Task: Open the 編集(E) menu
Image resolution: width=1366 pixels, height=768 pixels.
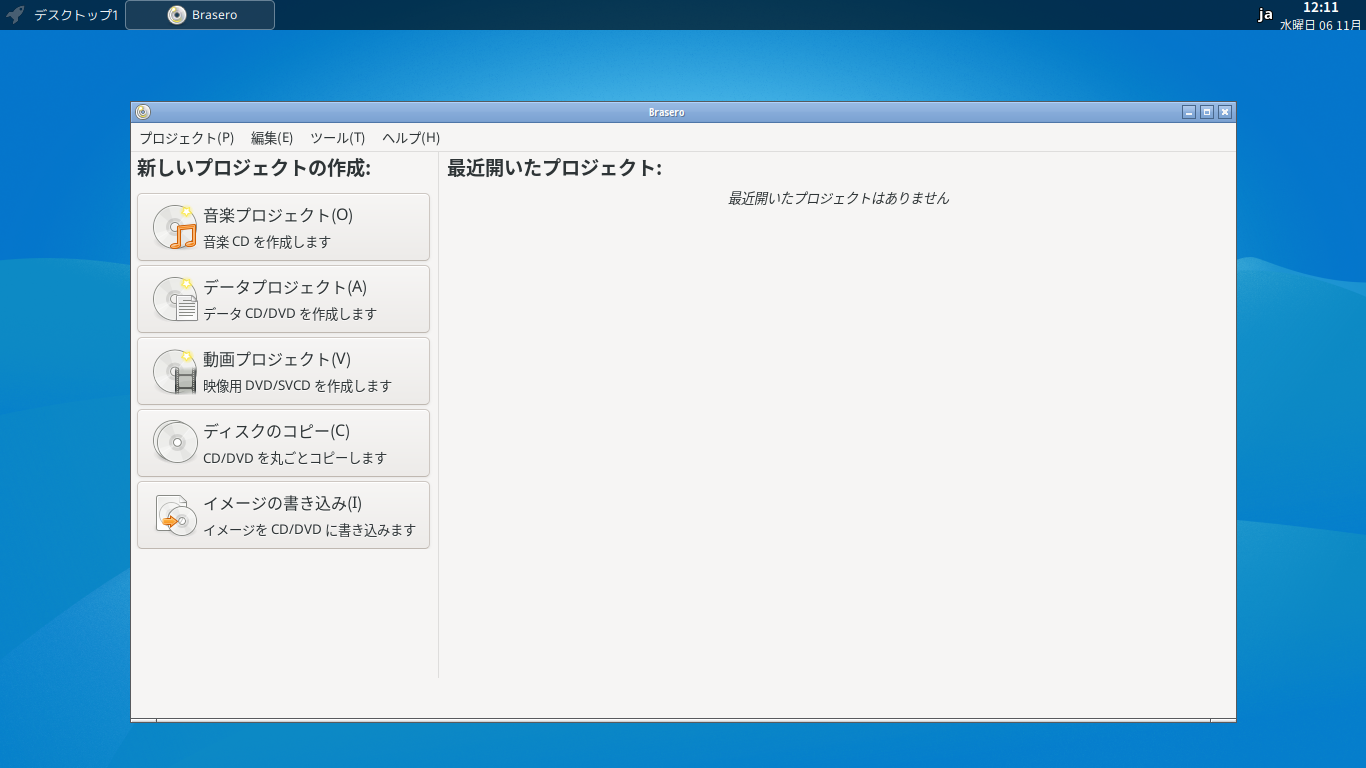Action: point(272,138)
